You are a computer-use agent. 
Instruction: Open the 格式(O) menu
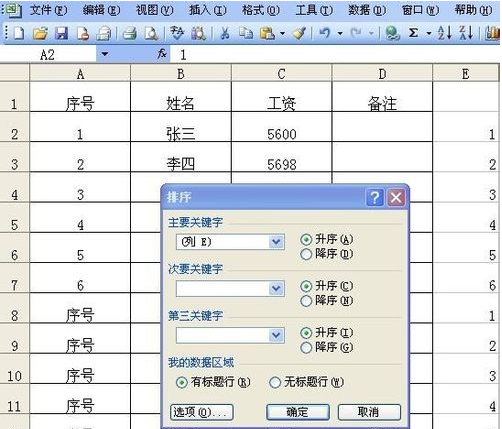(261, 11)
